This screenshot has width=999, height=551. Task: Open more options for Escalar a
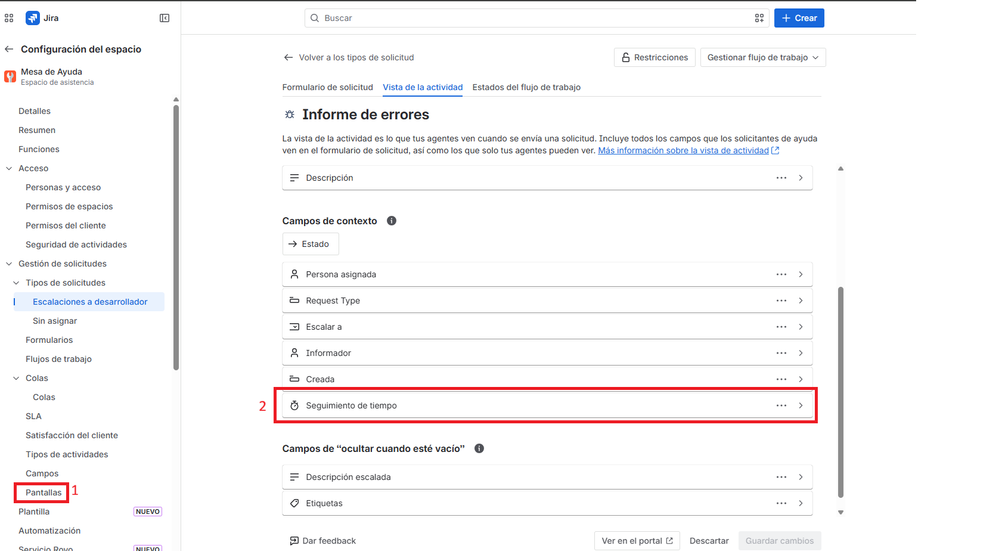(781, 327)
